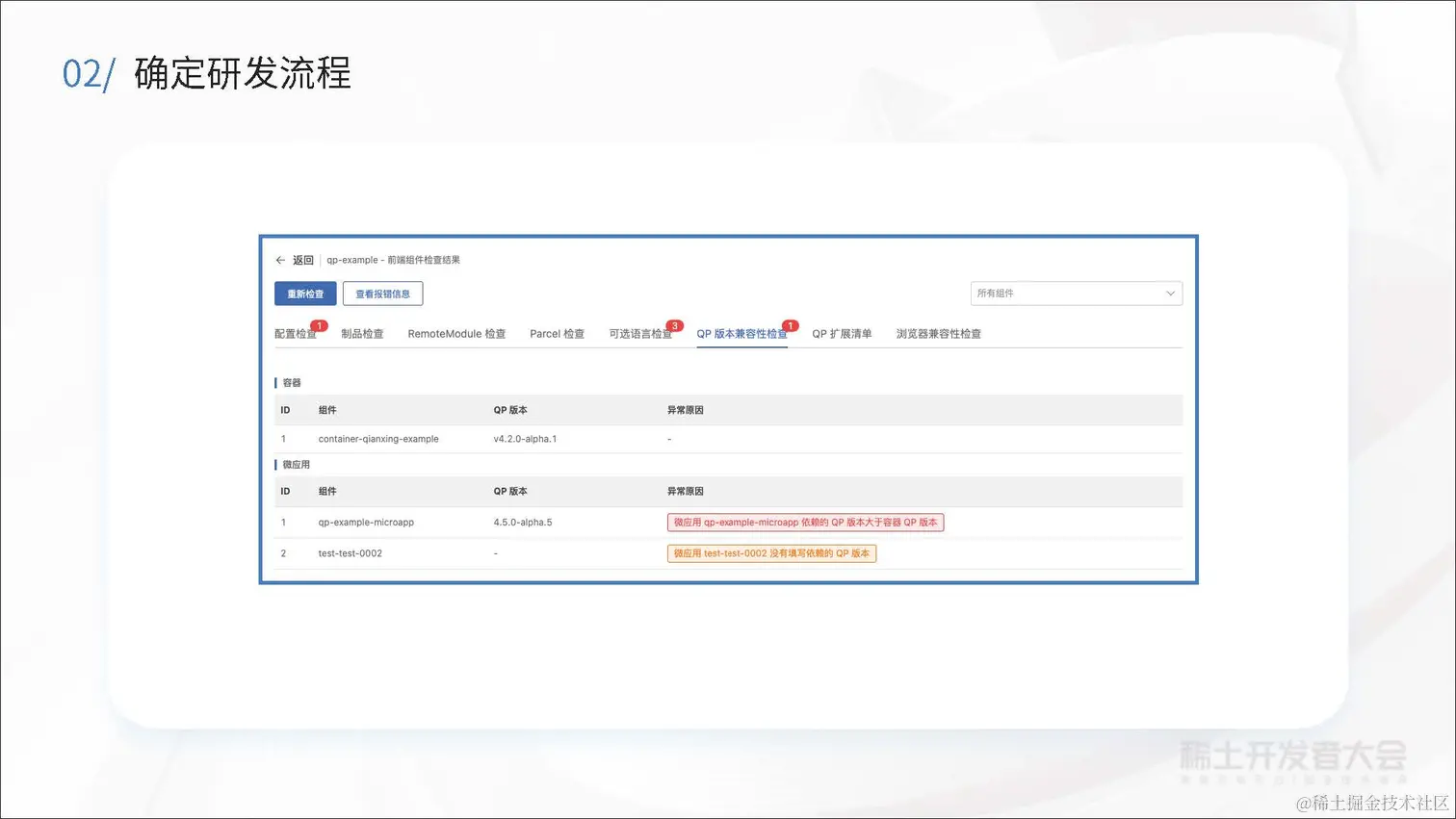Image resolution: width=1456 pixels, height=819 pixels.
Task: Click the back arrow icon
Action: click(x=280, y=260)
